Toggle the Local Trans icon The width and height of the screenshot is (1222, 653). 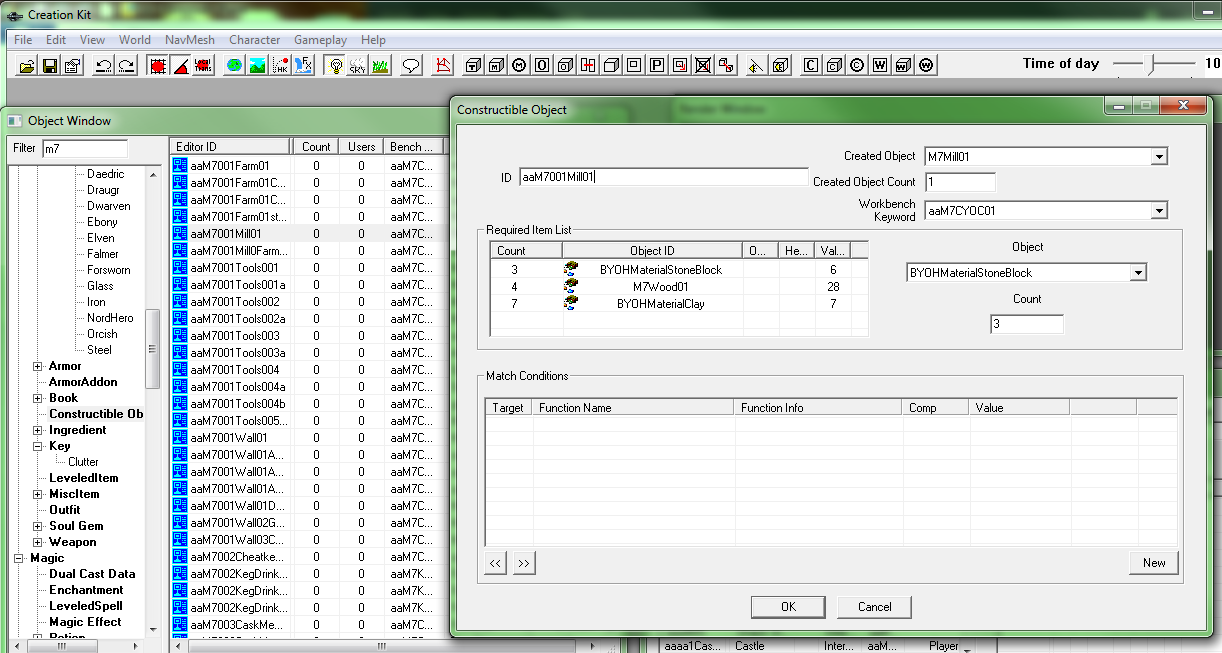(x=203, y=66)
